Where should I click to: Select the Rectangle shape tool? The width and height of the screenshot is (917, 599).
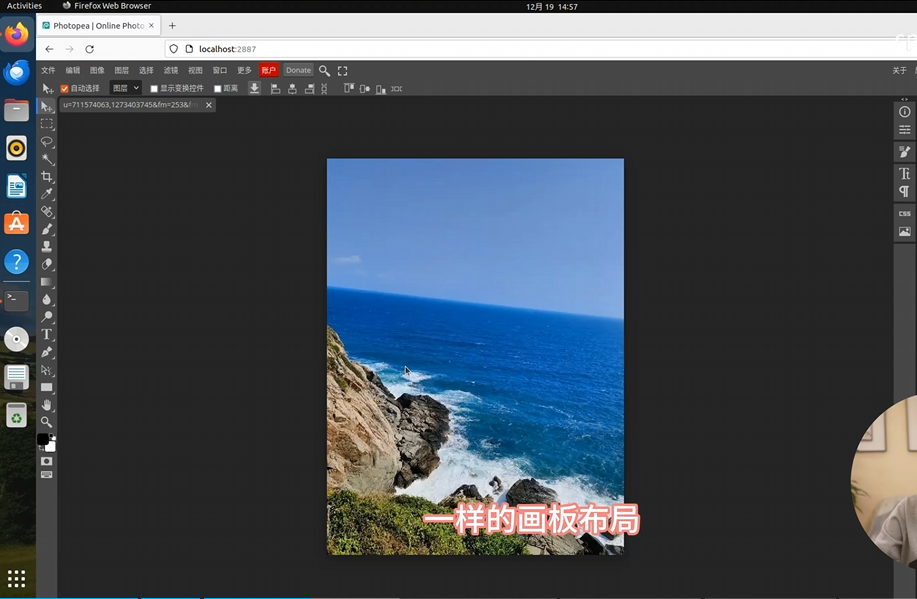pos(47,387)
